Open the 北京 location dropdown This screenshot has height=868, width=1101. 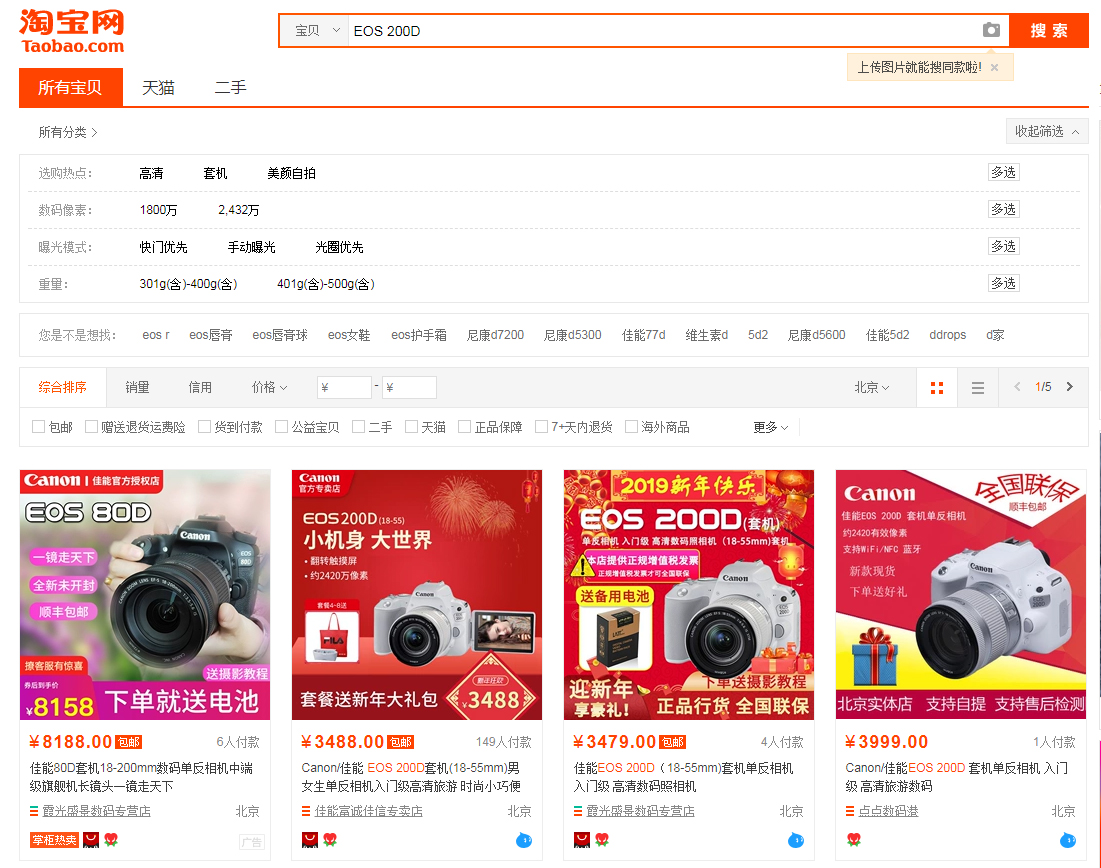871,387
